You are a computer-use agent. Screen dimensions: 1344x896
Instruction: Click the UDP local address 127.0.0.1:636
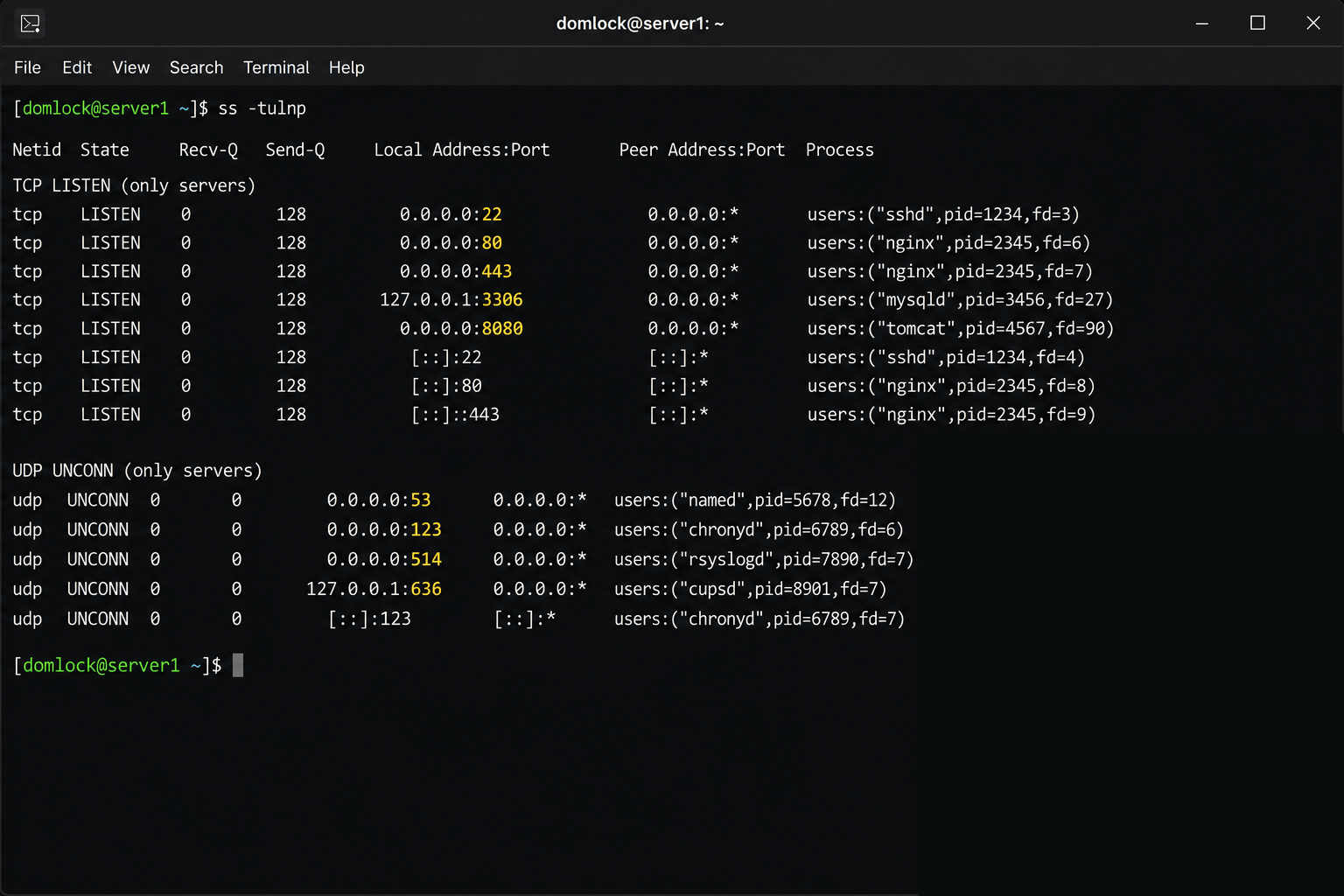[374, 590]
